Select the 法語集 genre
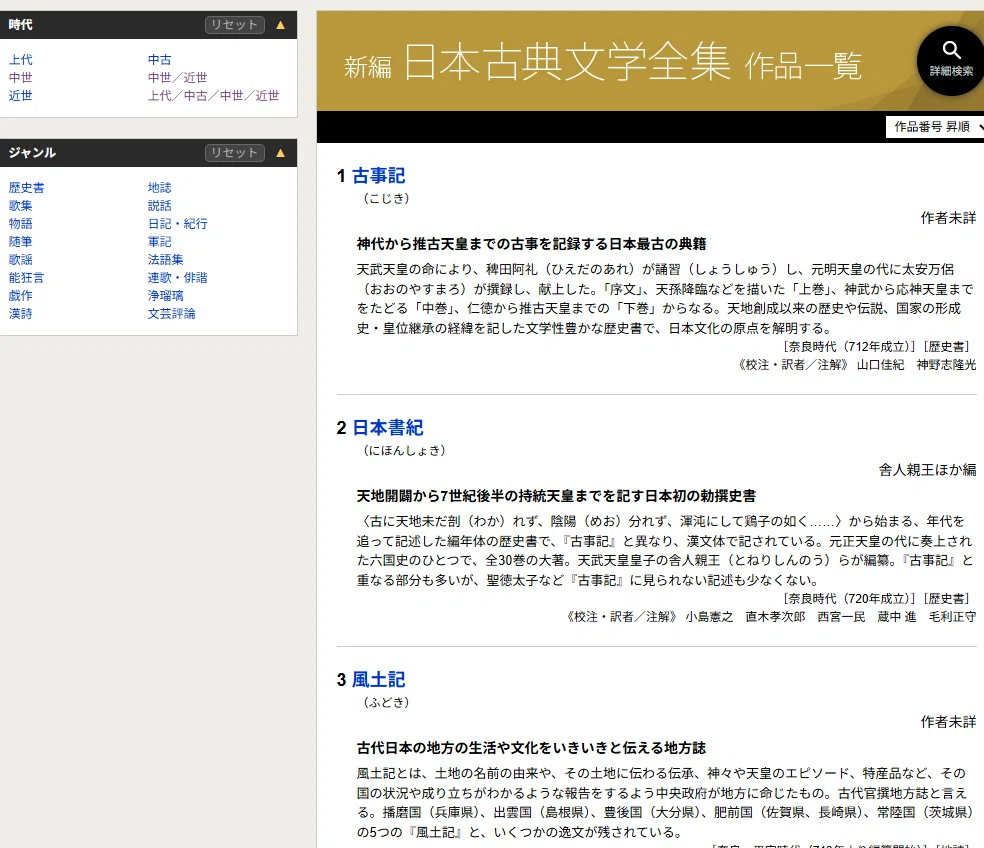984x848 pixels. point(166,259)
